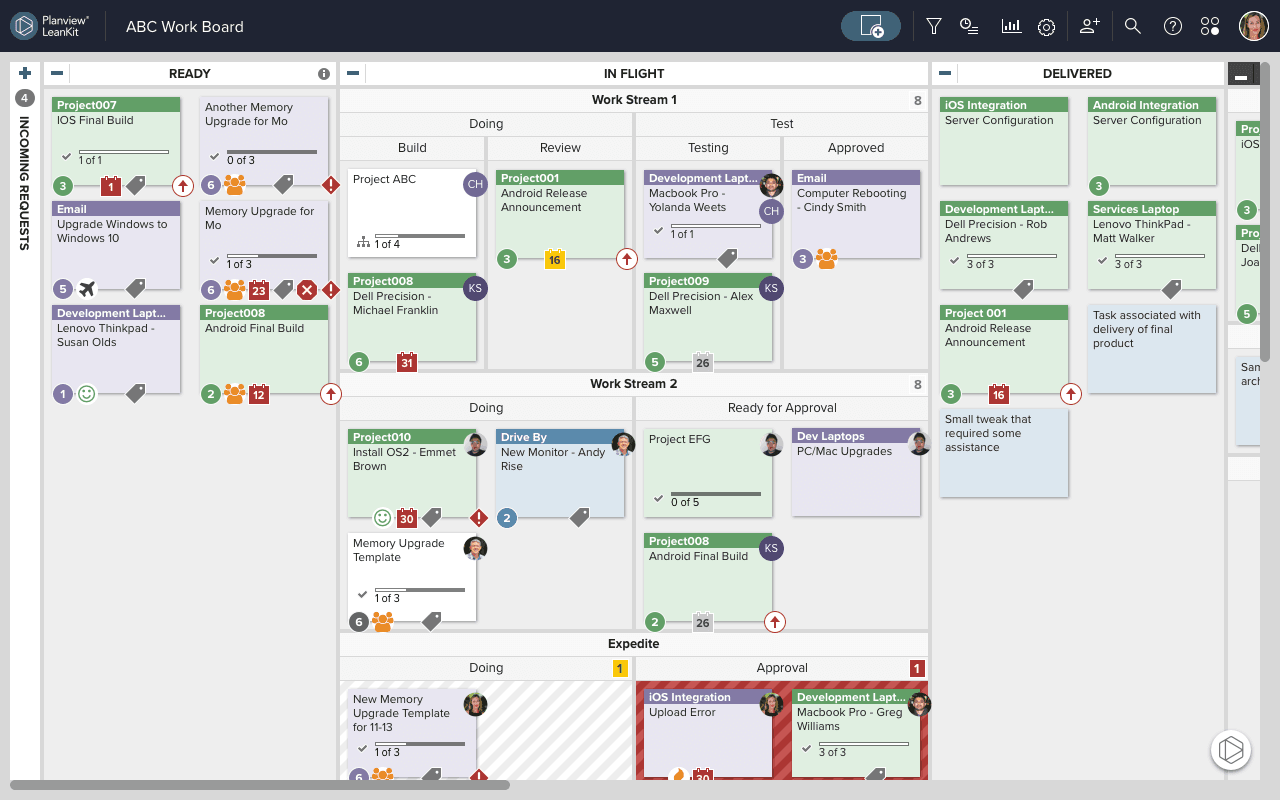Open the board filter funnel icon
The height and width of the screenshot is (800, 1280).
pos(934,26)
